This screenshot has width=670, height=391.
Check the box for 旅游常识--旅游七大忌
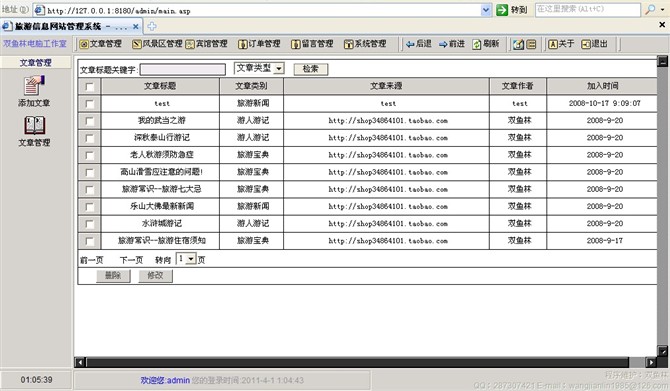point(89,189)
